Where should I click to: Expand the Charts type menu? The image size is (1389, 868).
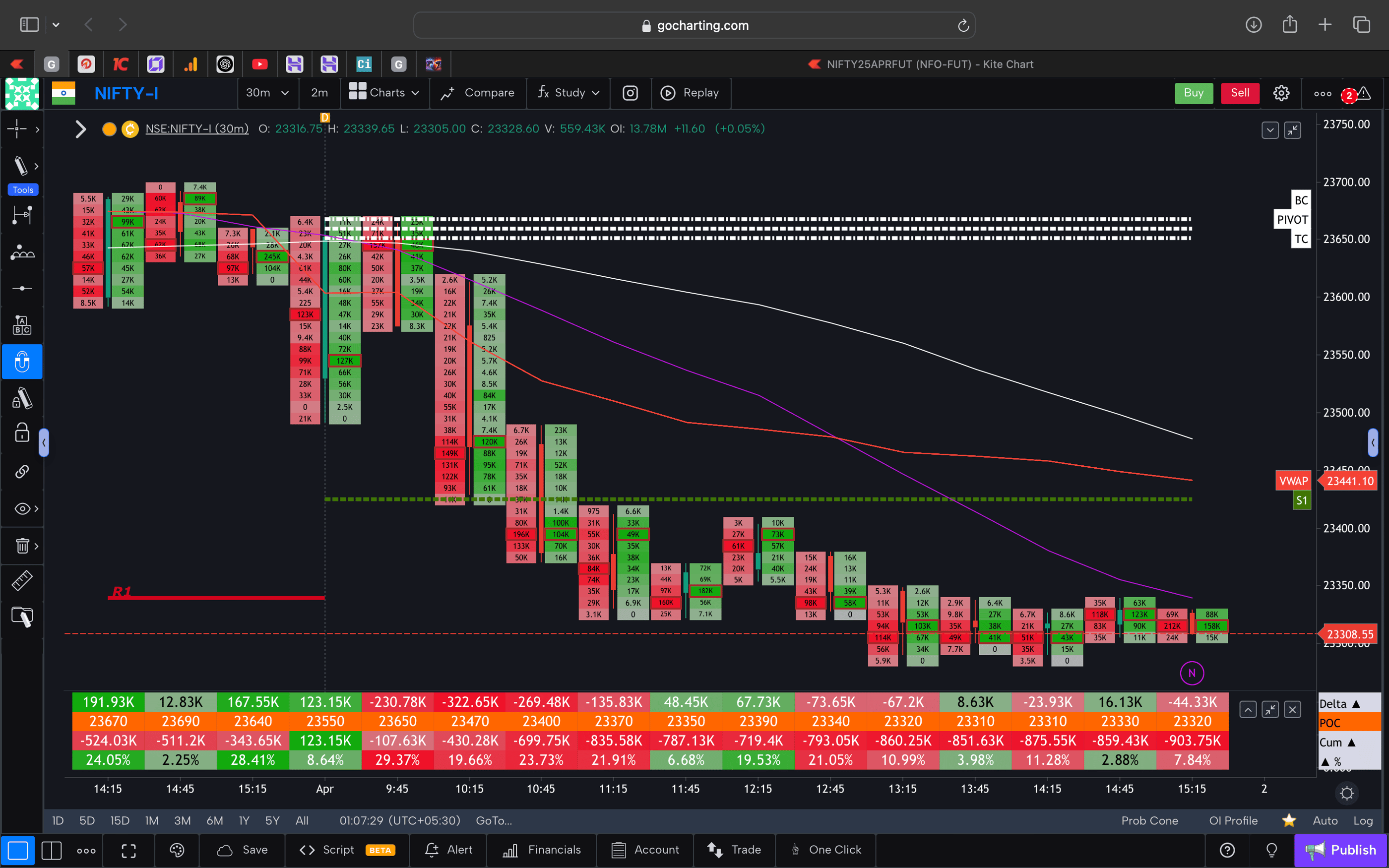pos(384,93)
